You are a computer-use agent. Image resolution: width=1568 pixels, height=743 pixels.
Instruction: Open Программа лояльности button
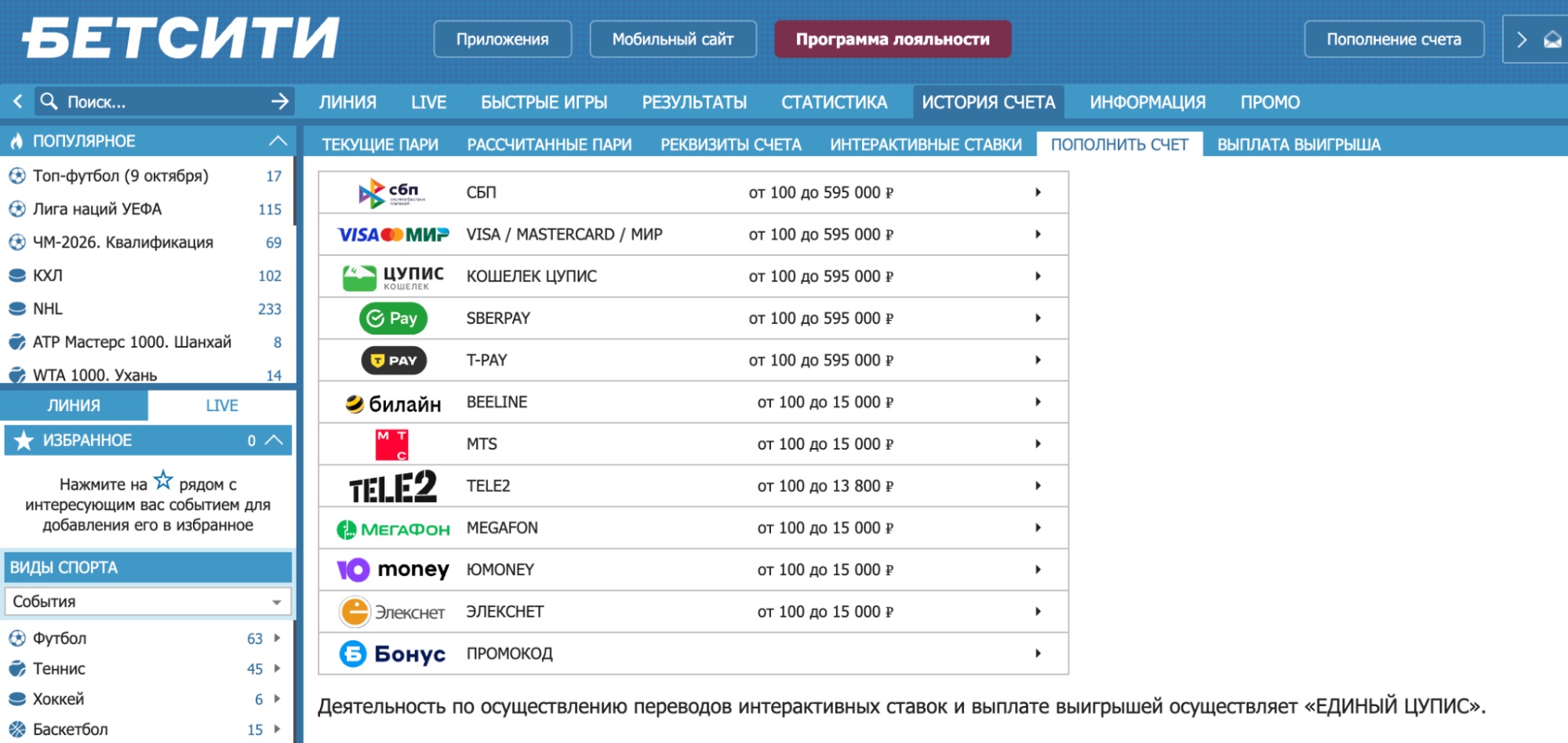point(893,39)
